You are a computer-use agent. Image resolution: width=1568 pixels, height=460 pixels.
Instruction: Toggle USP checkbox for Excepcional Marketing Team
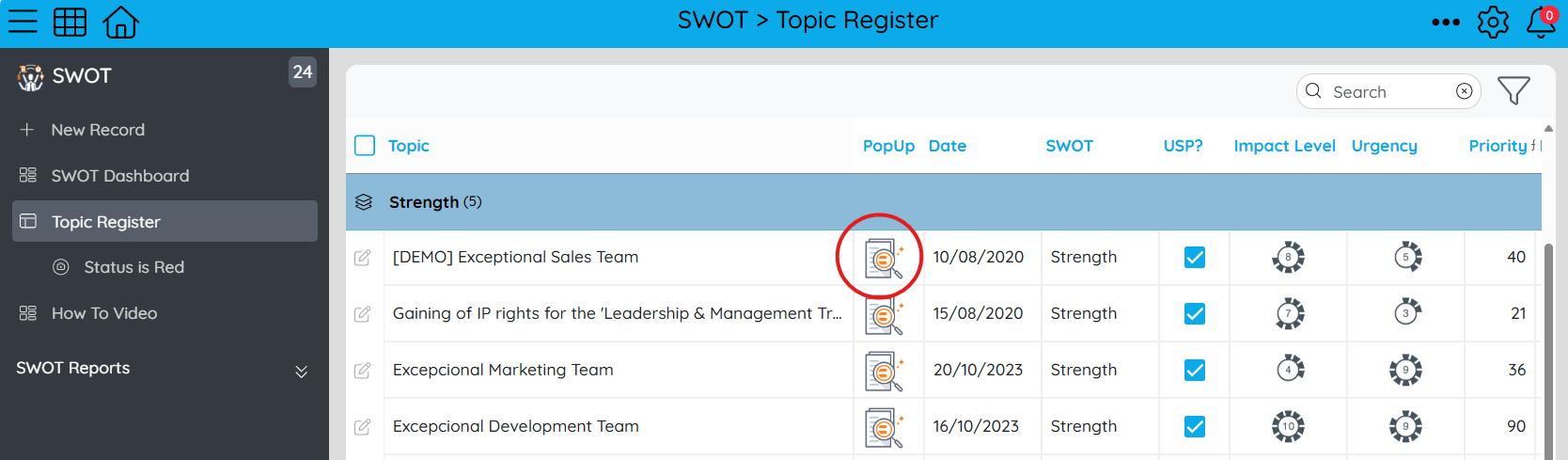[x=1195, y=370]
